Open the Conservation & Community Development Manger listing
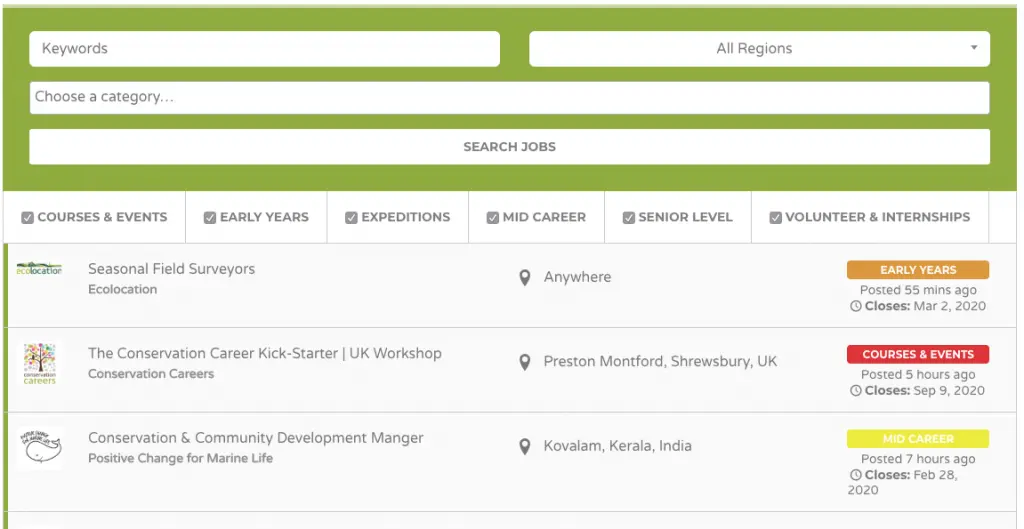1024x529 pixels. pyautogui.click(x=256, y=438)
